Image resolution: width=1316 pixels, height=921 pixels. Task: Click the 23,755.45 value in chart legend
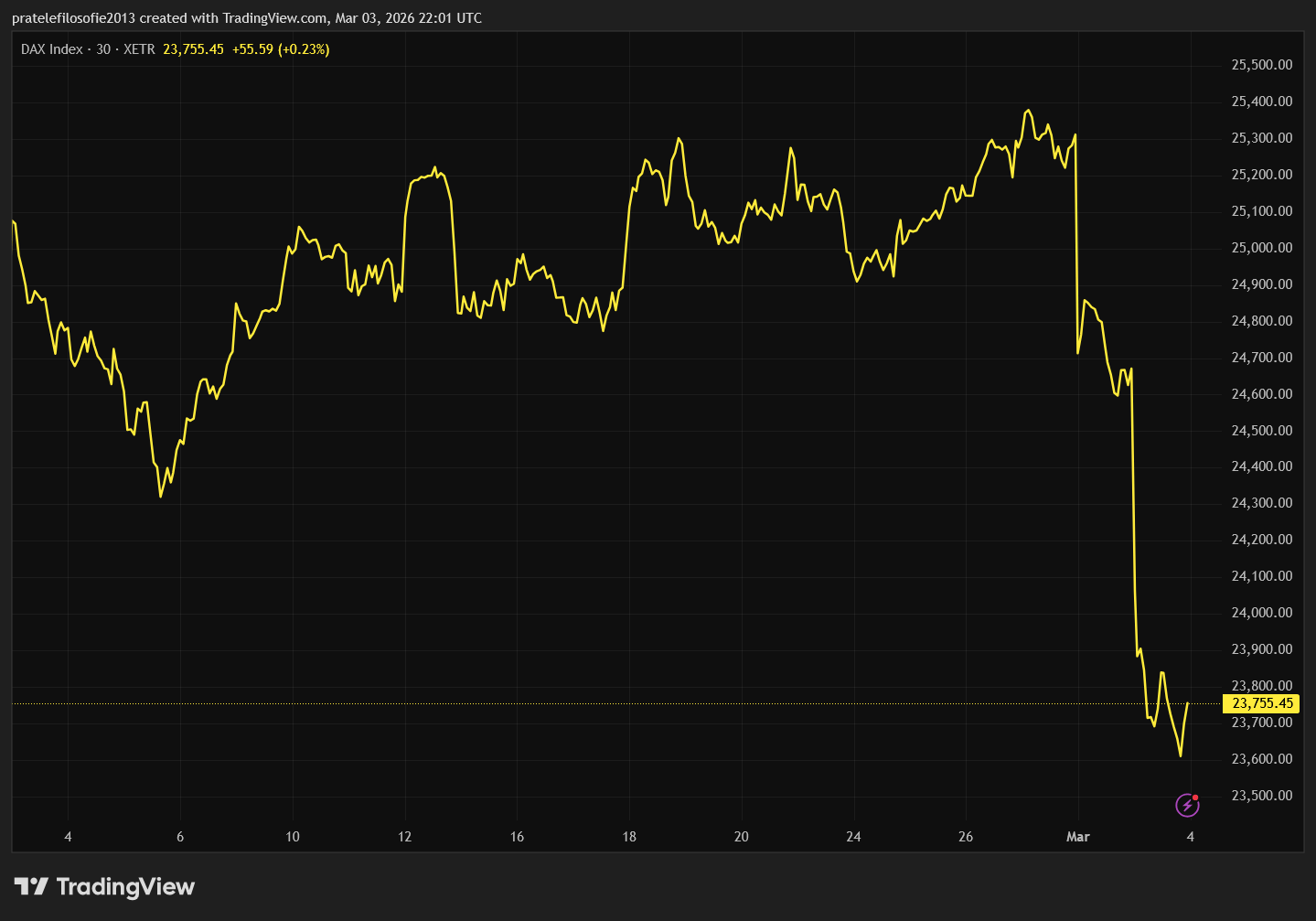click(193, 49)
